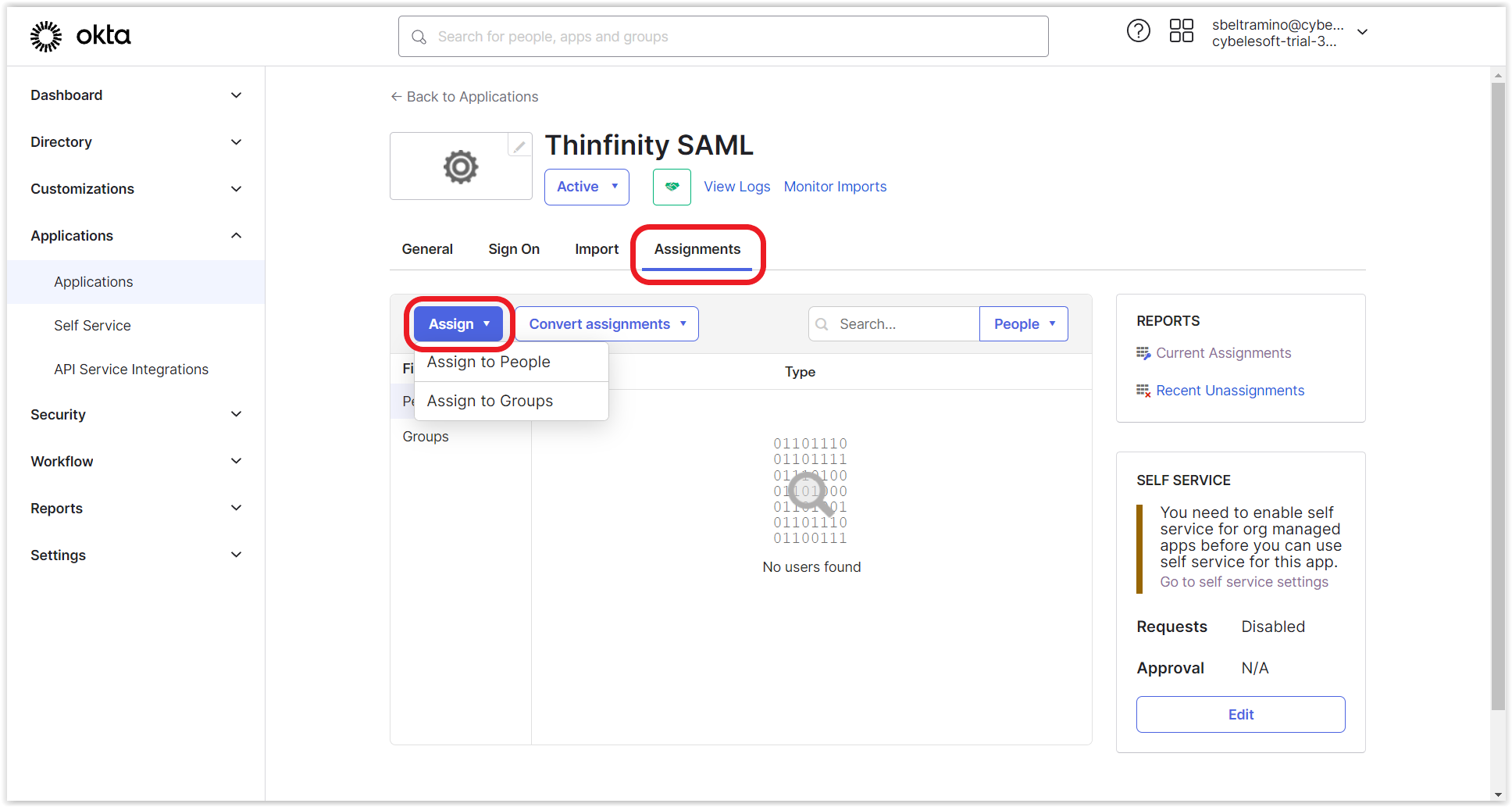Click the View Logs link
This screenshot has height=807, width=1512.
pyautogui.click(x=737, y=187)
